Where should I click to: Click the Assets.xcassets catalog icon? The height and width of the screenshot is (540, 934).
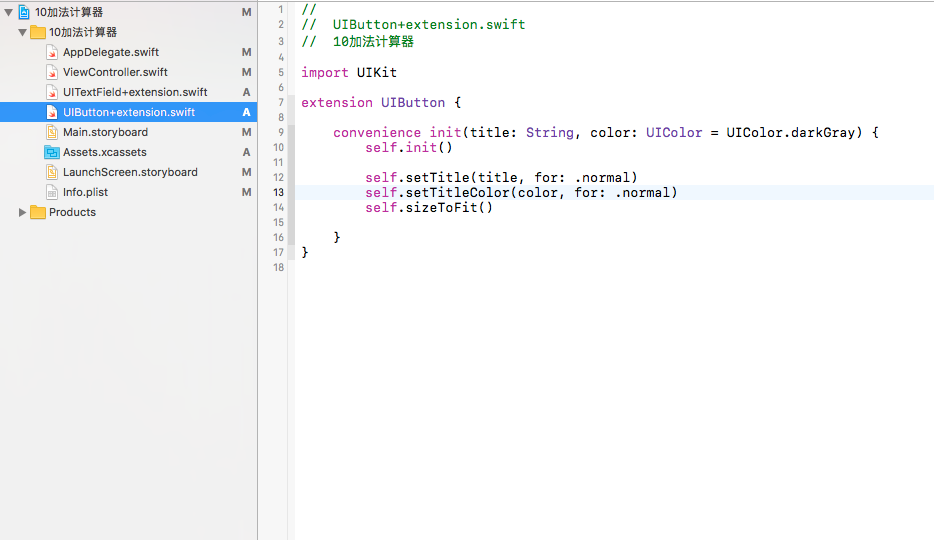(x=52, y=152)
